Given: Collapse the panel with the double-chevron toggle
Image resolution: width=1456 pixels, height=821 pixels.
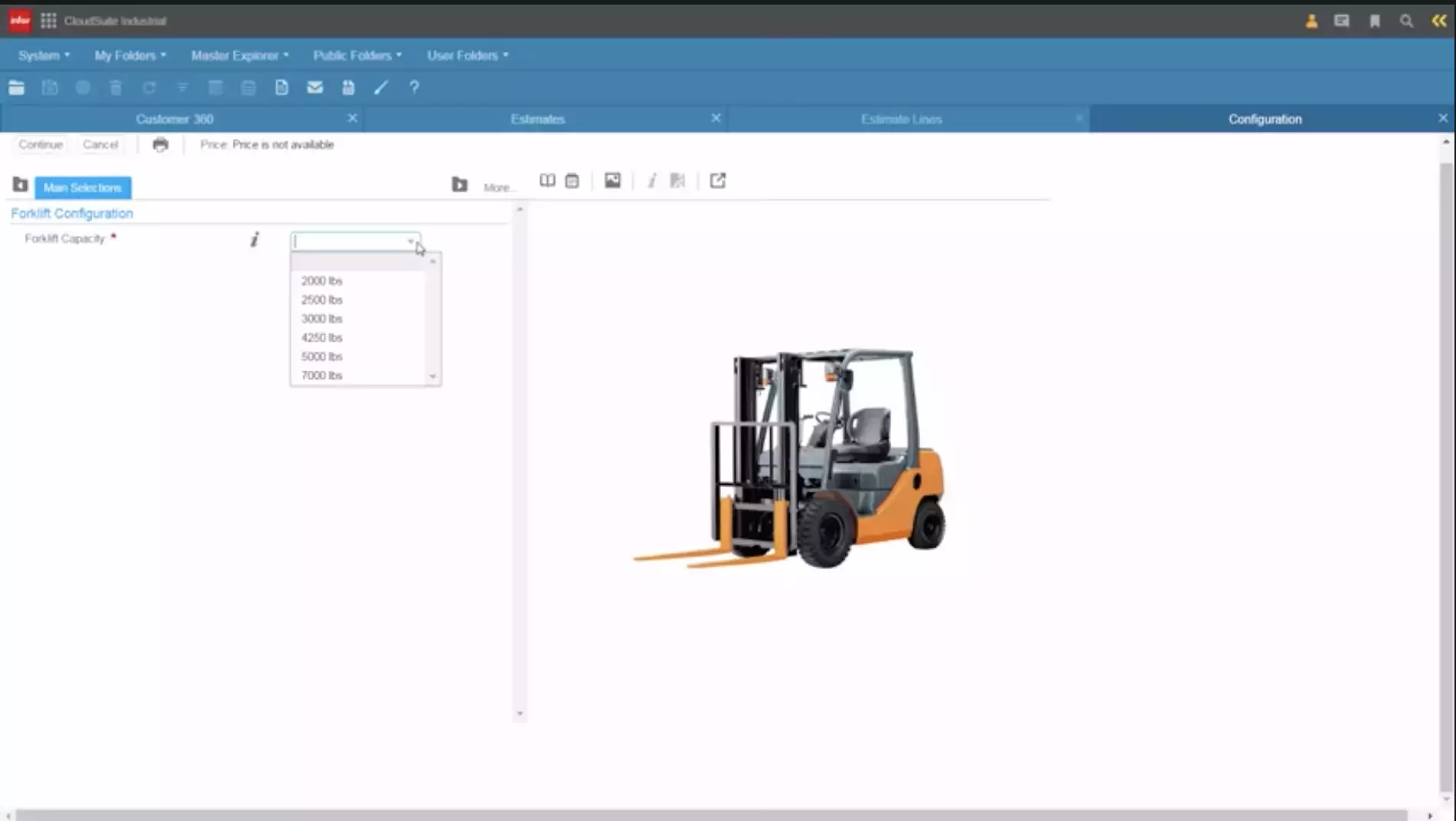Looking at the screenshot, I should [1436, 21].
